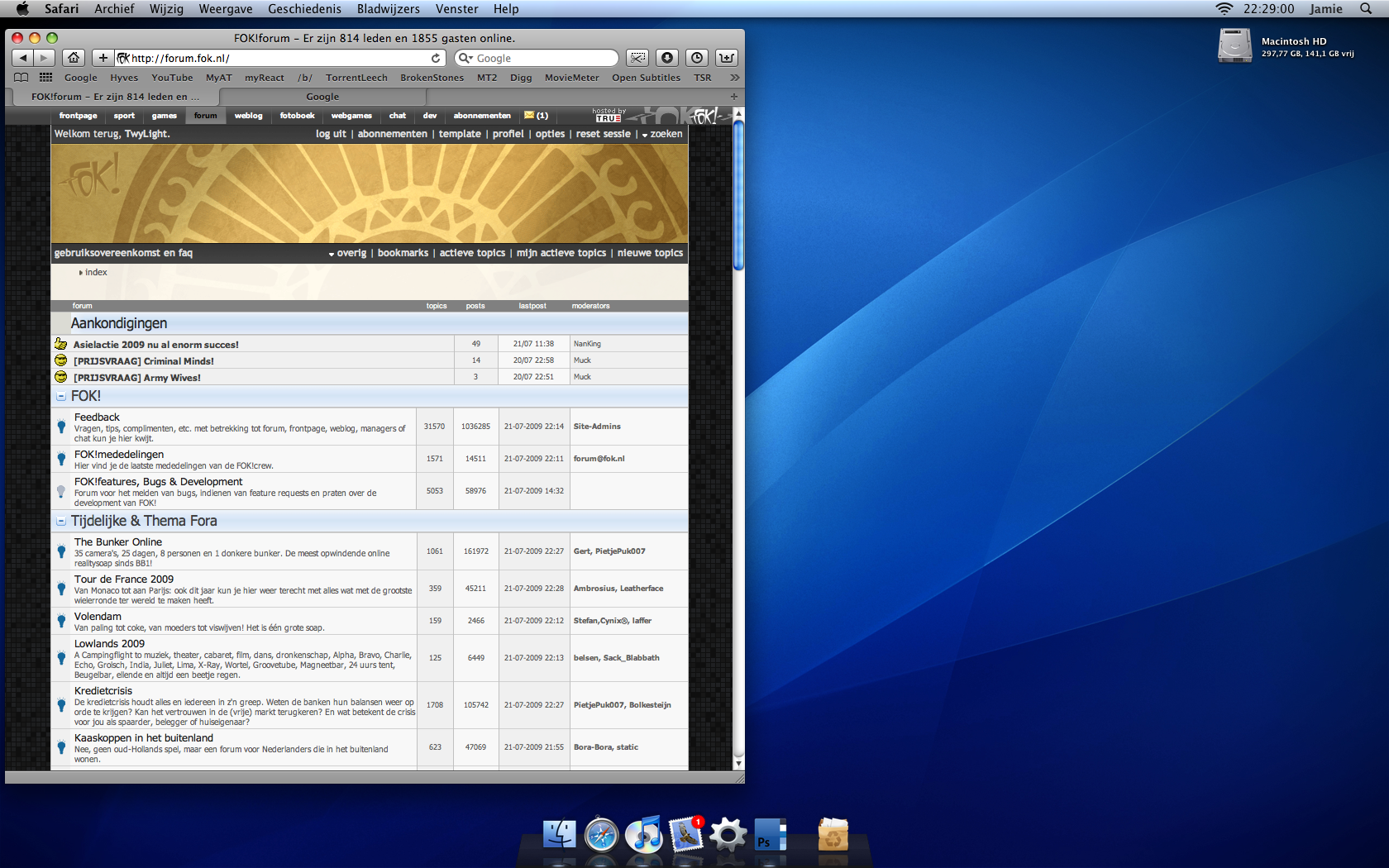Open the Geschiedenis menu
Screen dimensions: 1389x868
pos(304,8)
